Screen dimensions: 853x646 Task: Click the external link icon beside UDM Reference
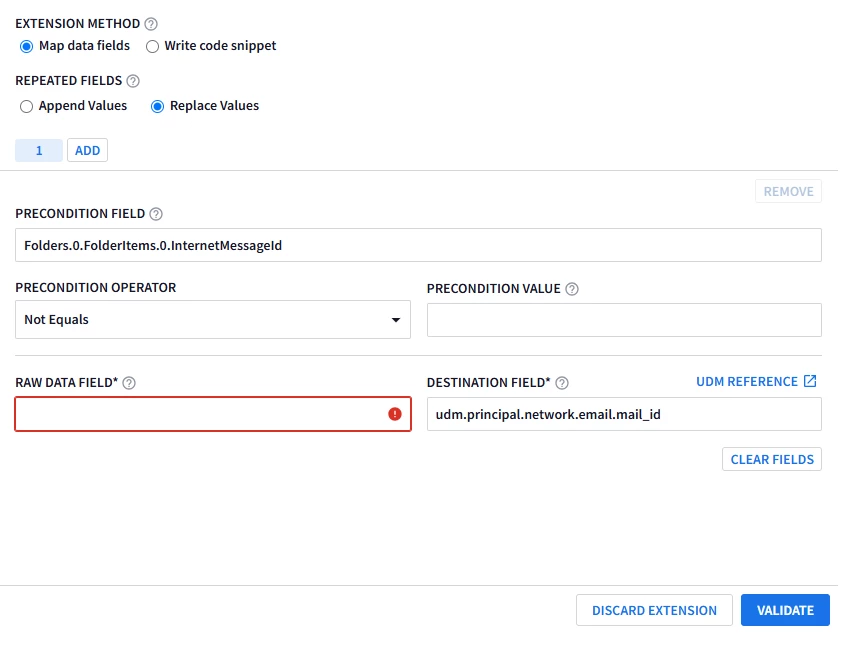(810, 381)
